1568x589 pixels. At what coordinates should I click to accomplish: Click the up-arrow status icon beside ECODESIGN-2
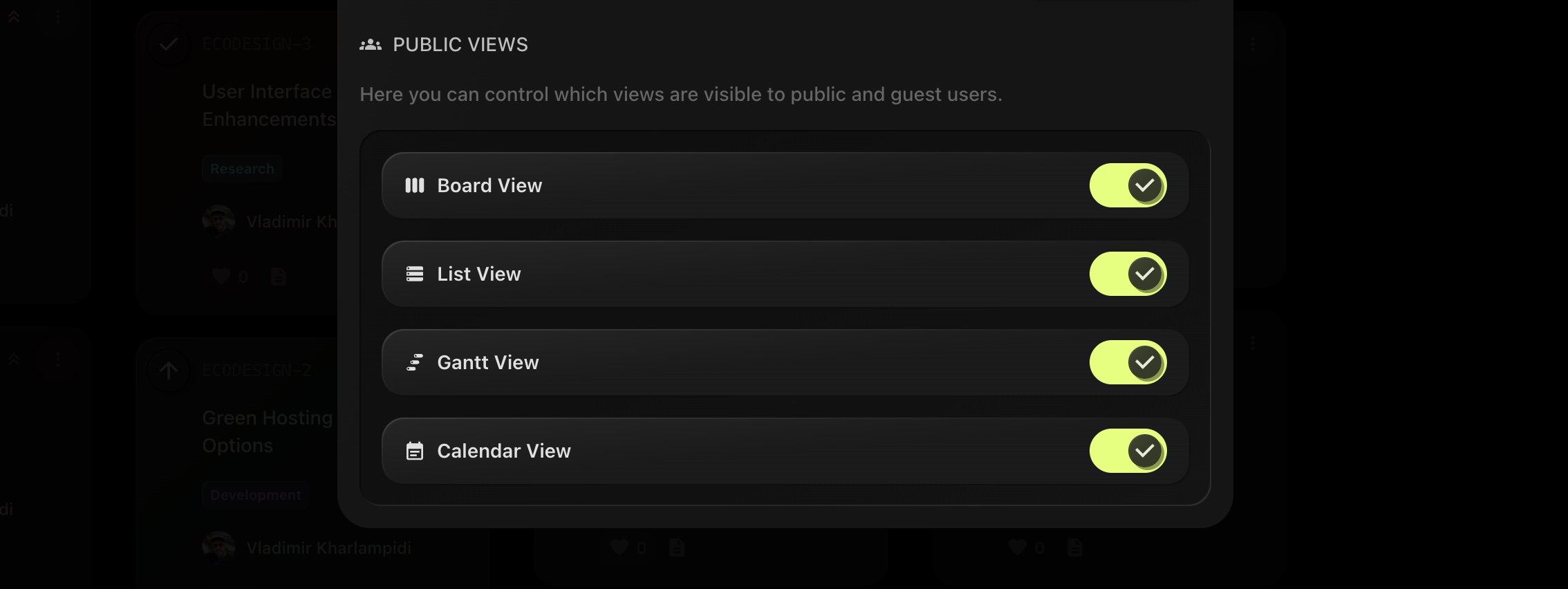click(168, 371)
